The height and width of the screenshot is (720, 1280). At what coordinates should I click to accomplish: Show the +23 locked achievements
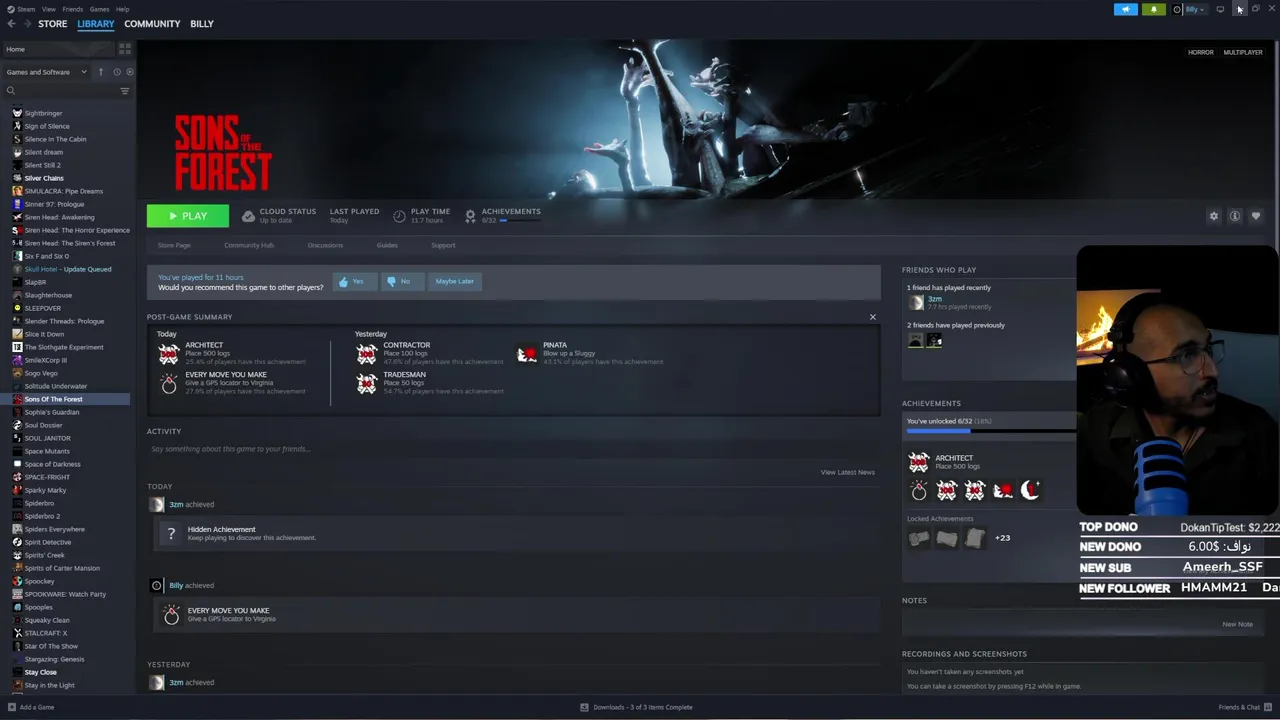[1002, 538]
